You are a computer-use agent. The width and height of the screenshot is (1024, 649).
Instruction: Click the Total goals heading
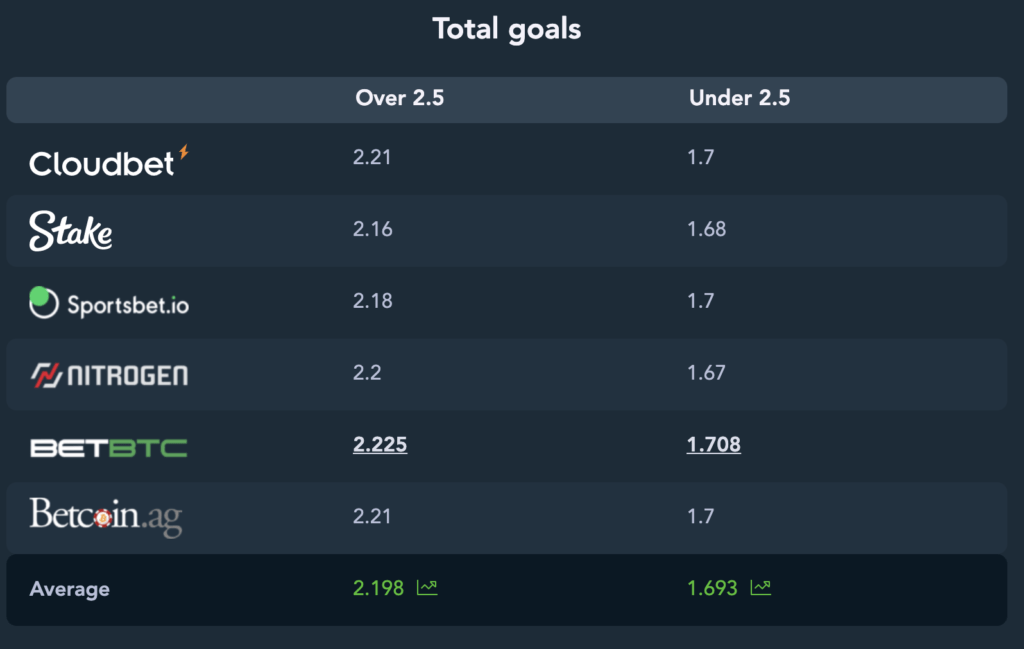click(x=507, y=29)
